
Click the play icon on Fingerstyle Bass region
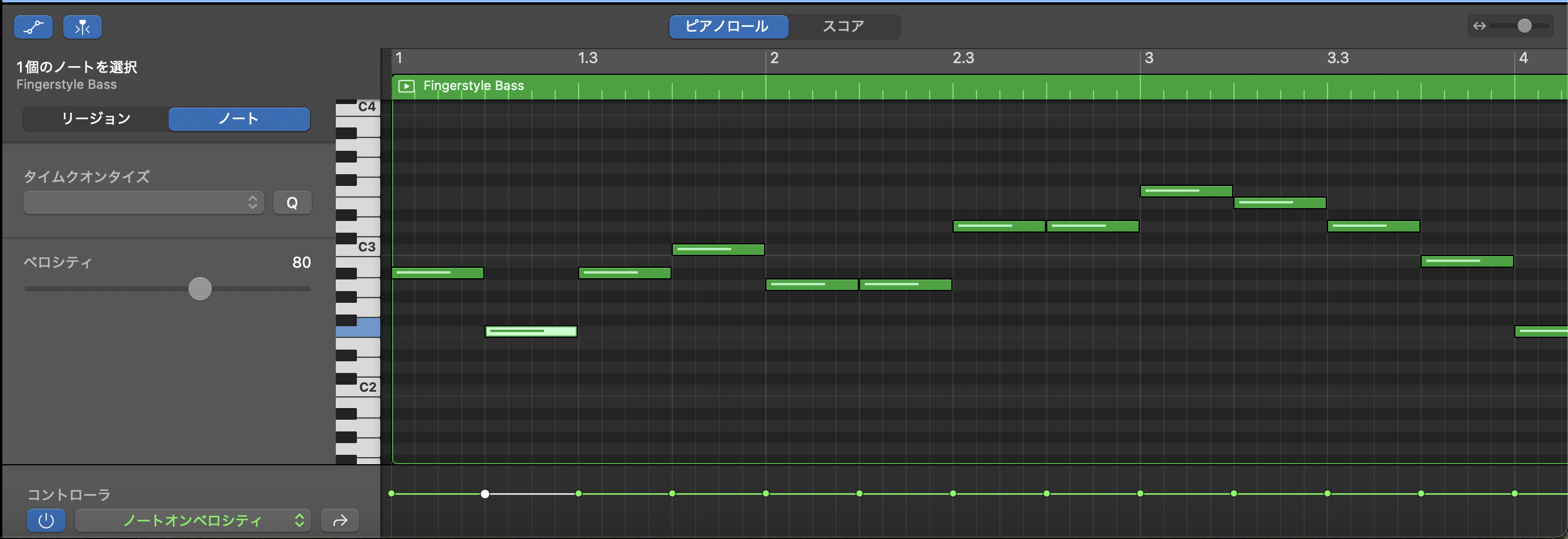[405, 86]
